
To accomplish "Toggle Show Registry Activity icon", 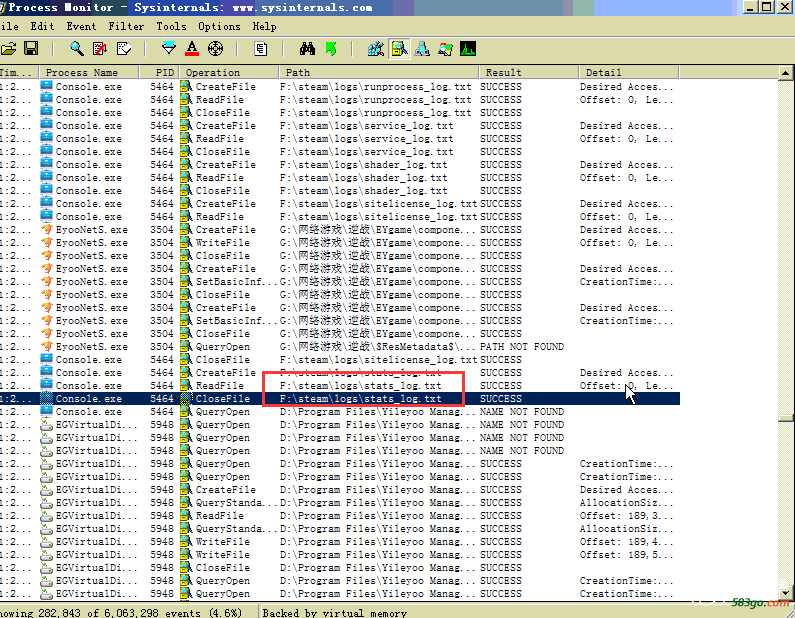I will (x=376, y=49).
